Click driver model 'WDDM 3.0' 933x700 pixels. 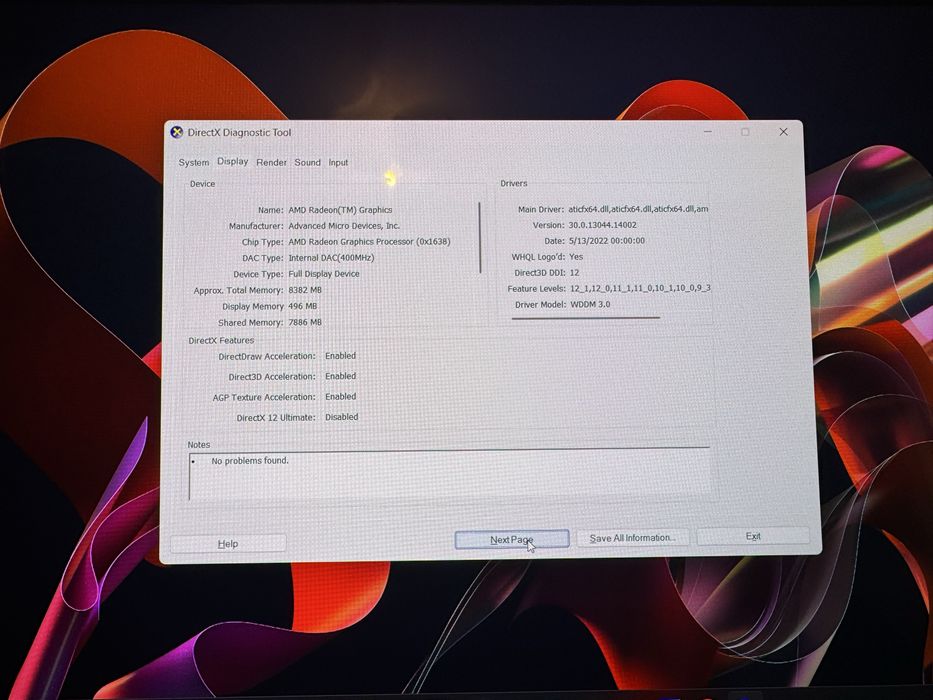coord(590,304)
